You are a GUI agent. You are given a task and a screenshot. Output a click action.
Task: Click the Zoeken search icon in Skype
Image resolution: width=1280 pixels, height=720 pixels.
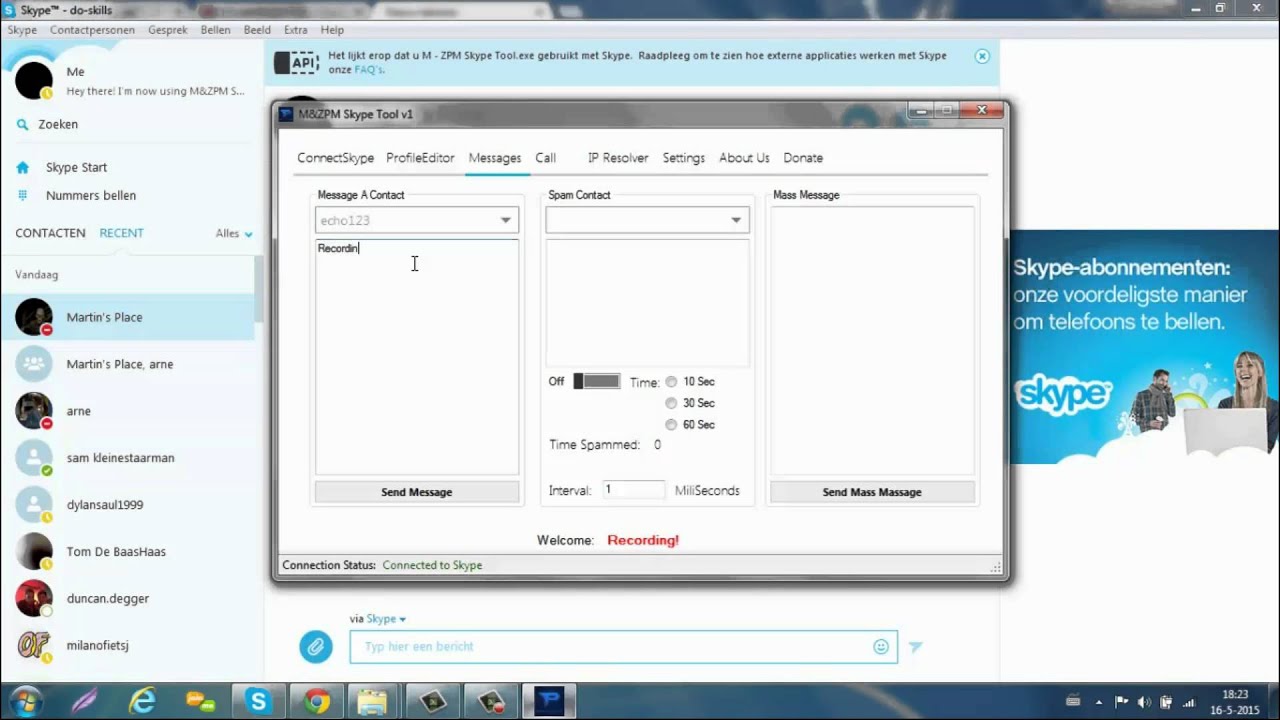pyautogui.click(x=22, y=125)
